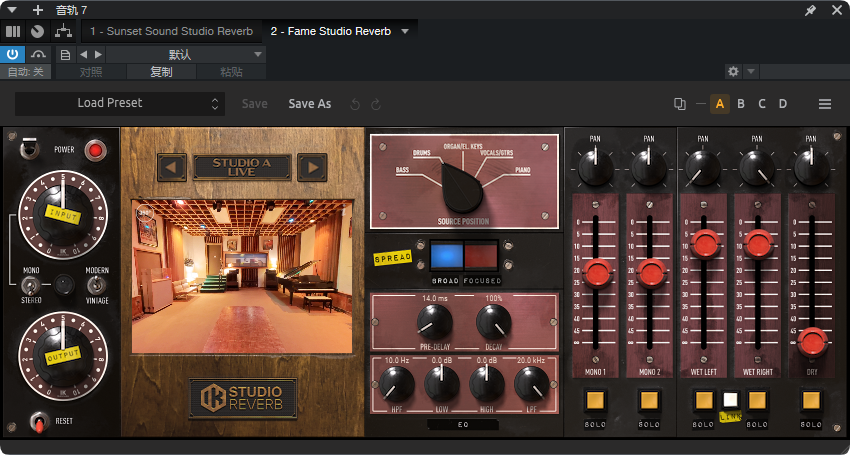Click the MONO 1 fader handle
This screenshot has width=850, height=455.
[x=597, y=273]
